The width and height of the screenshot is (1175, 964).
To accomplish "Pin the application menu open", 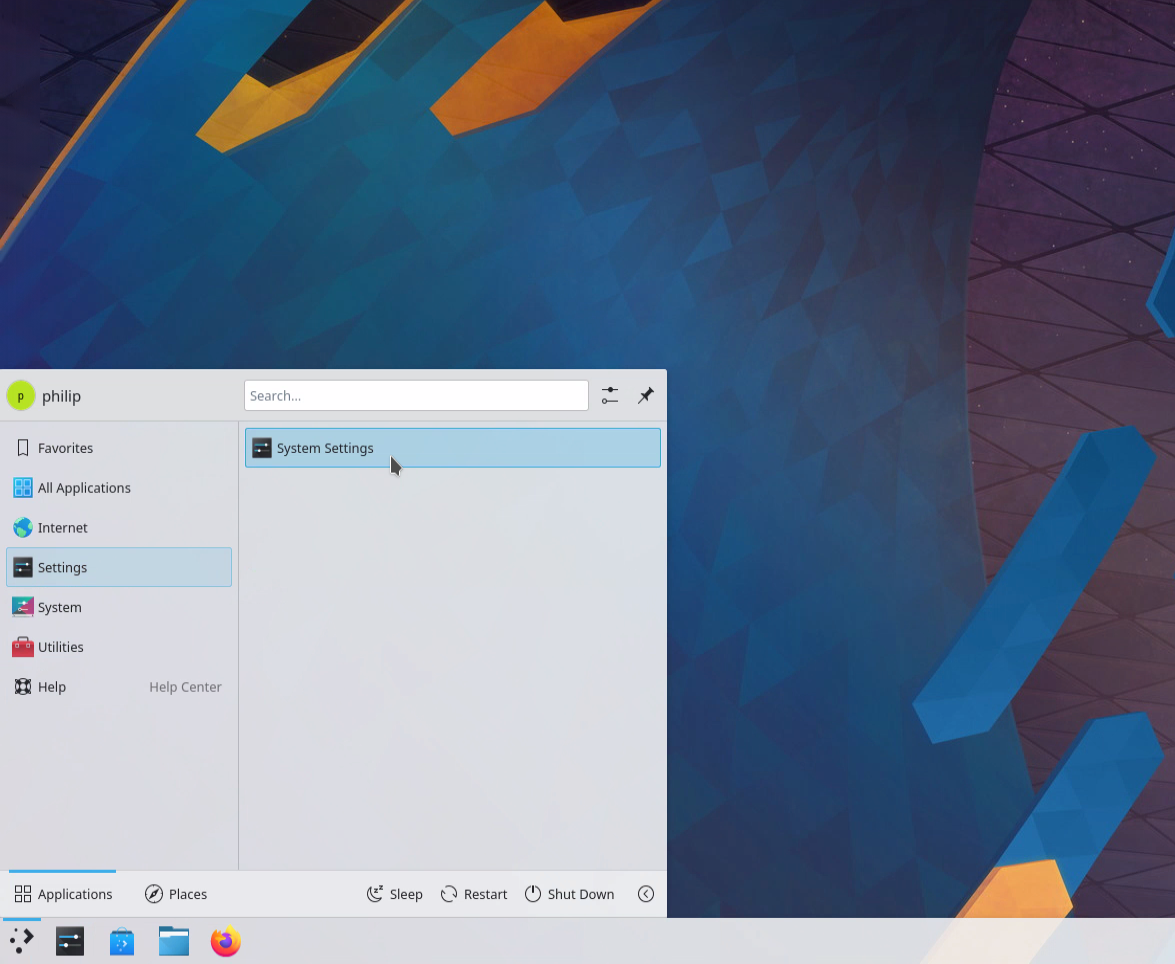I will (646, 396).
